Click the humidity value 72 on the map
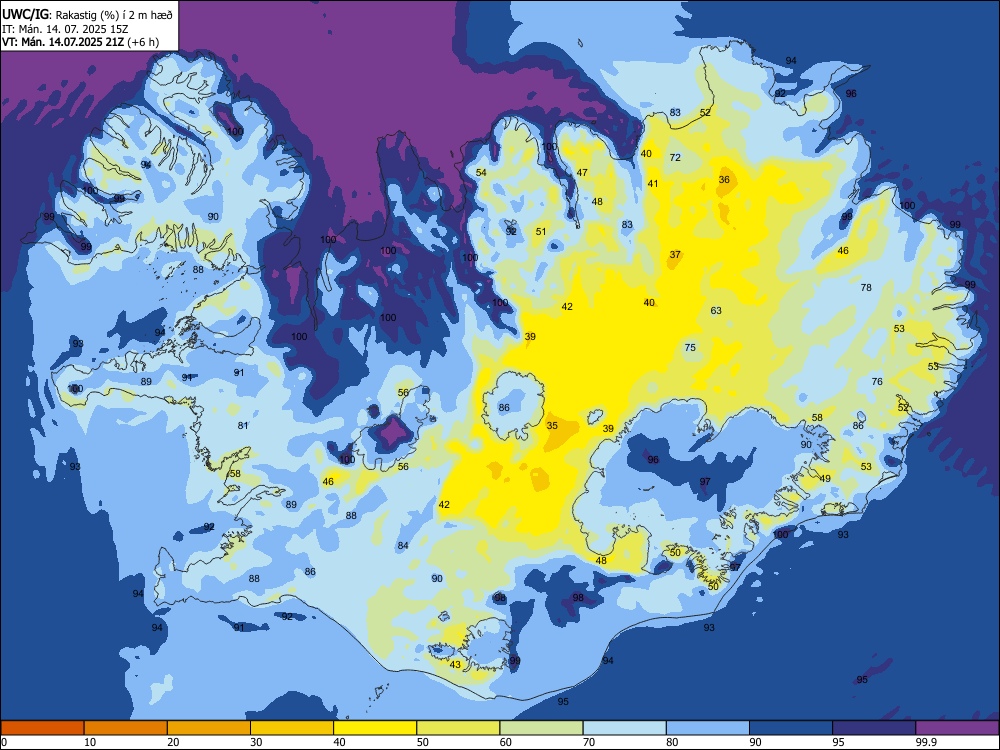The image size is (1000, 750). (x=675, y=158)
